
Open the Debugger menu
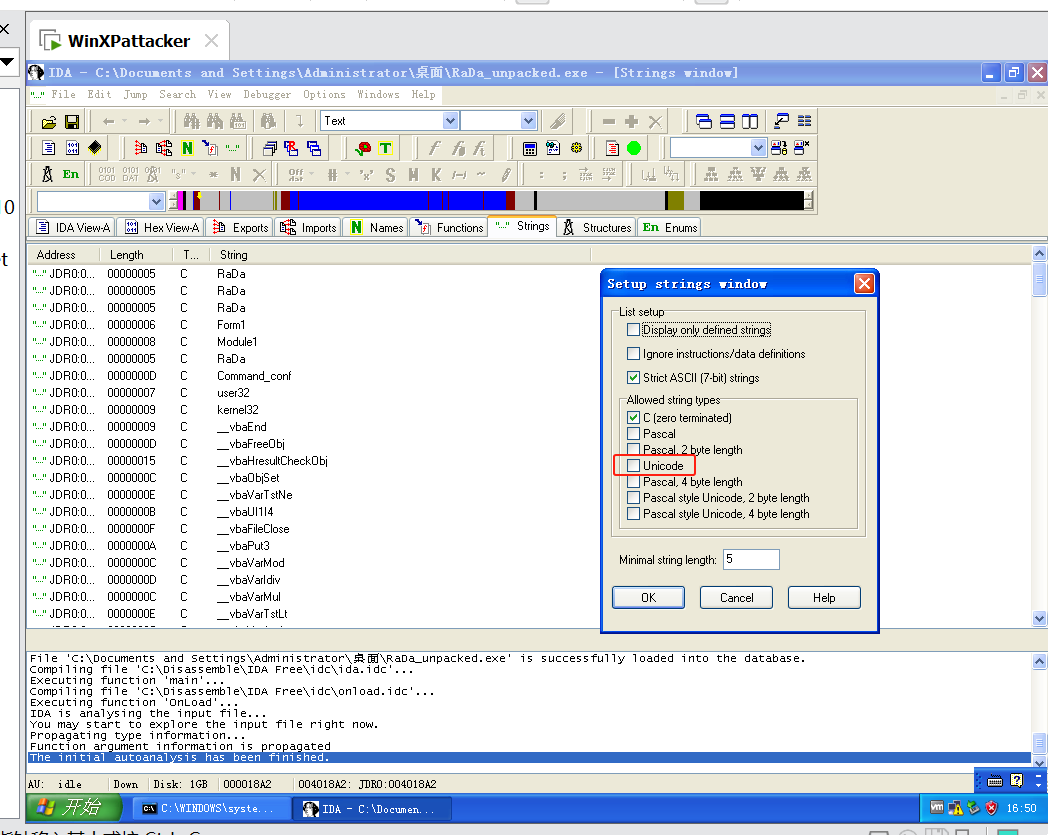pyautogui.click(x=267, y=95)
